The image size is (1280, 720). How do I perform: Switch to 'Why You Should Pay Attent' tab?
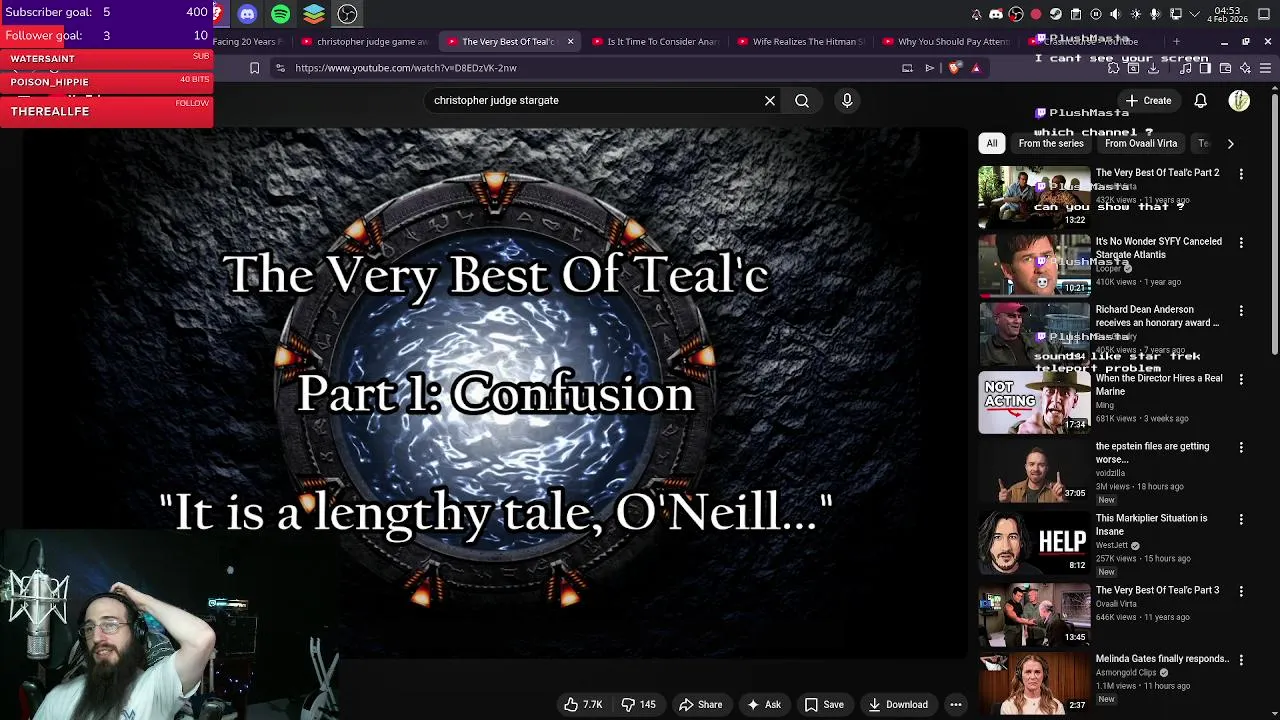[x=945, y=42]
